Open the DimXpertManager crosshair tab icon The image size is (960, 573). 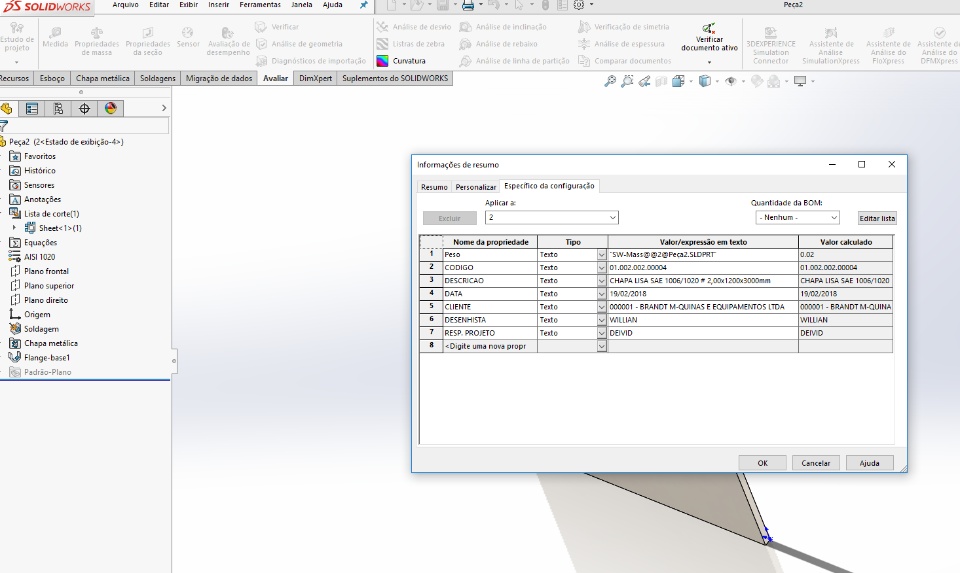click(x=84, y=108)
